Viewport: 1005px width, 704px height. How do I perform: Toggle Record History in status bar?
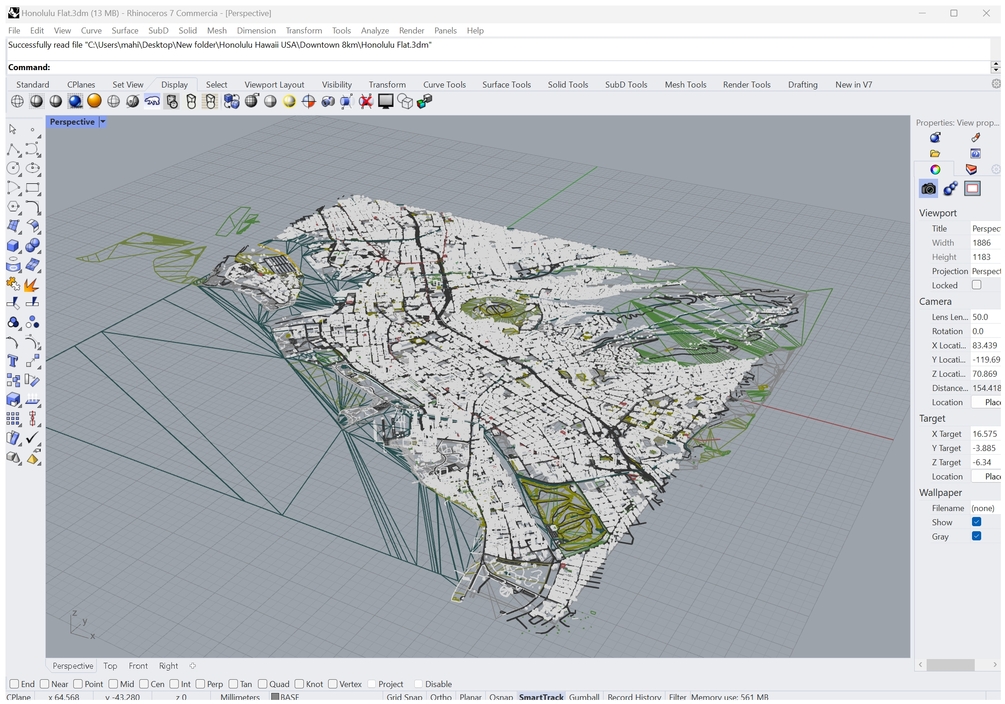coord(634,697)
